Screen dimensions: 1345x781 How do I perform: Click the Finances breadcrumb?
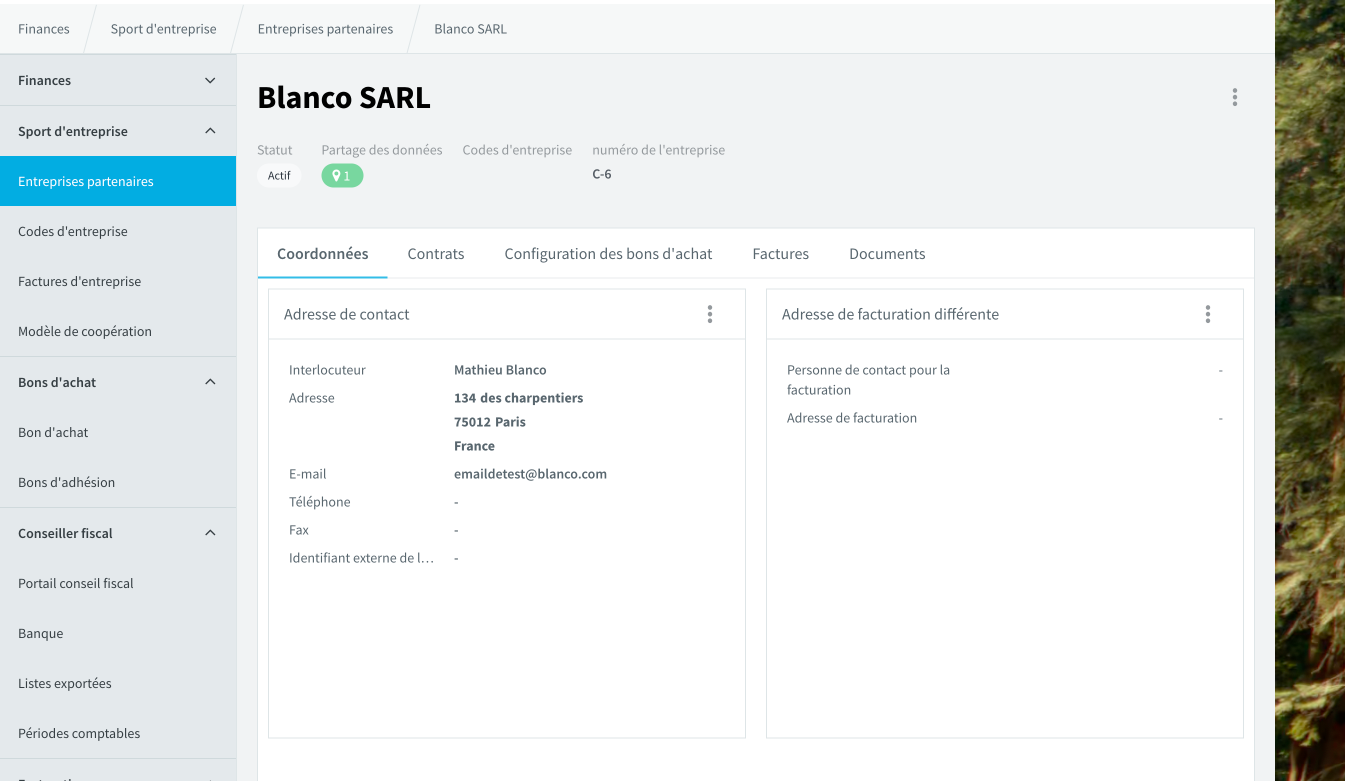pos(44,29)
